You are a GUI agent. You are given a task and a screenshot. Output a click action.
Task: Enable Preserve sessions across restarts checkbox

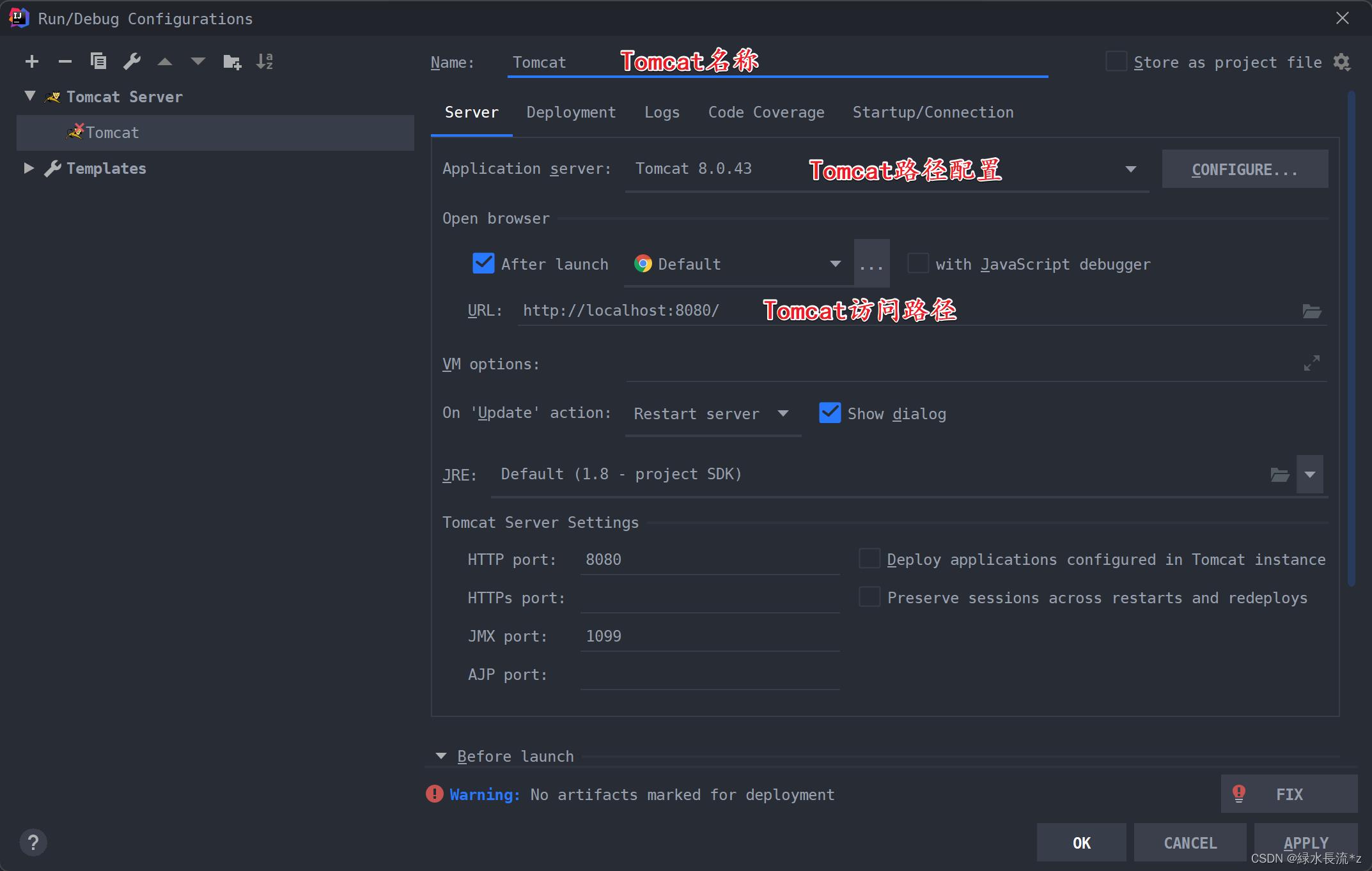(x=869, y=597)
